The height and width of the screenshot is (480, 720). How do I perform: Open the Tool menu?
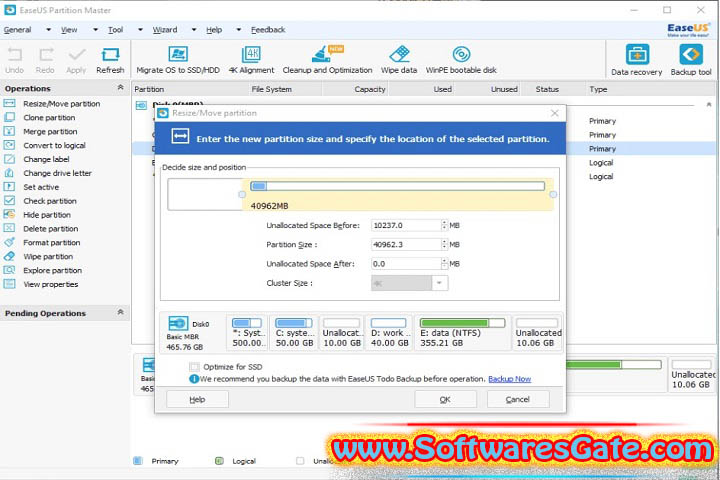115,30
